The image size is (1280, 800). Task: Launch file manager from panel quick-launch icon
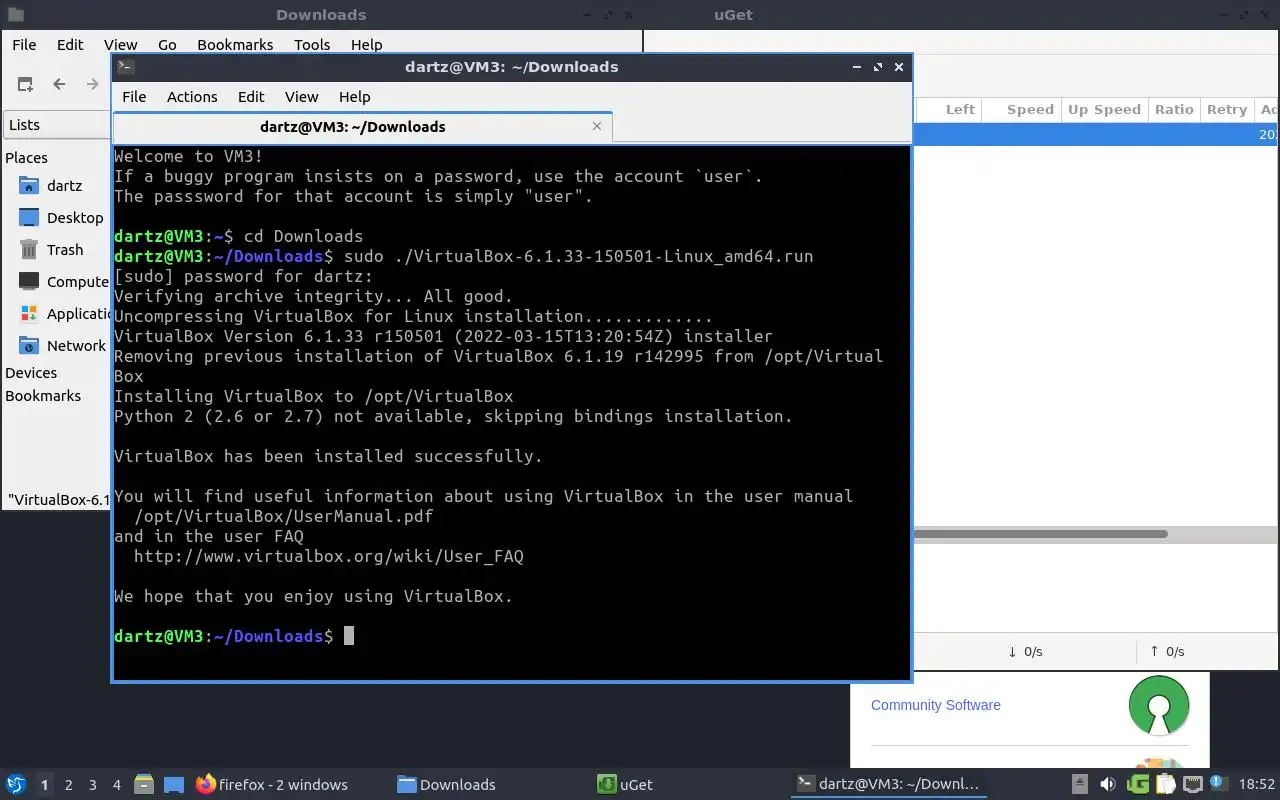click(143, 785)
